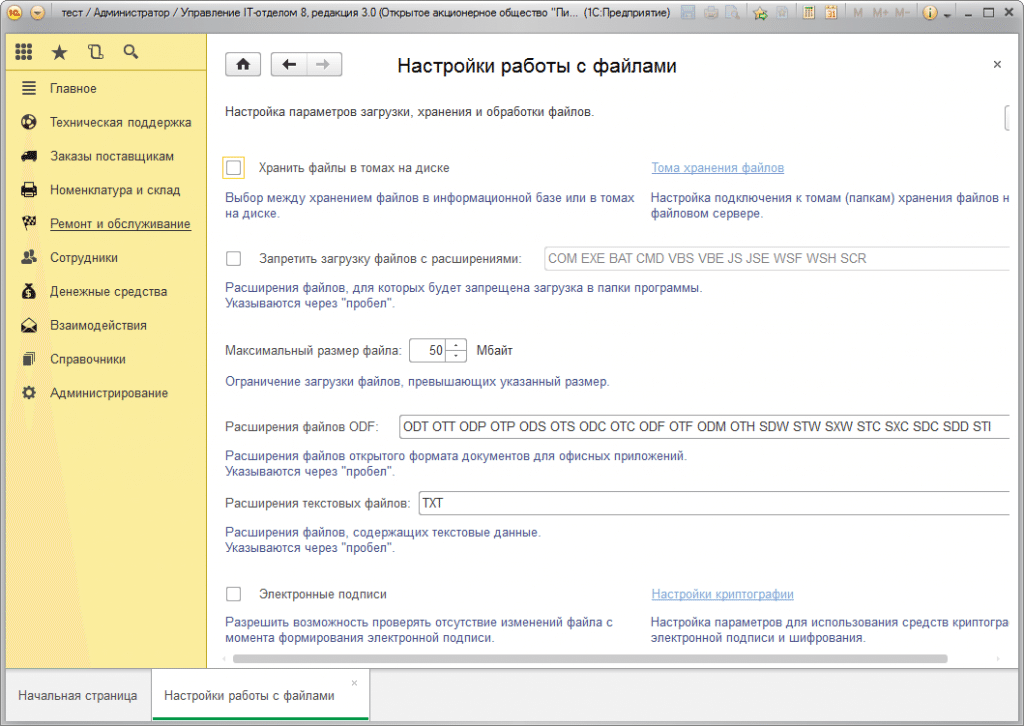
Task: Enable Хранить файлы в томах на диске checkbox
Action: (234, 168)
